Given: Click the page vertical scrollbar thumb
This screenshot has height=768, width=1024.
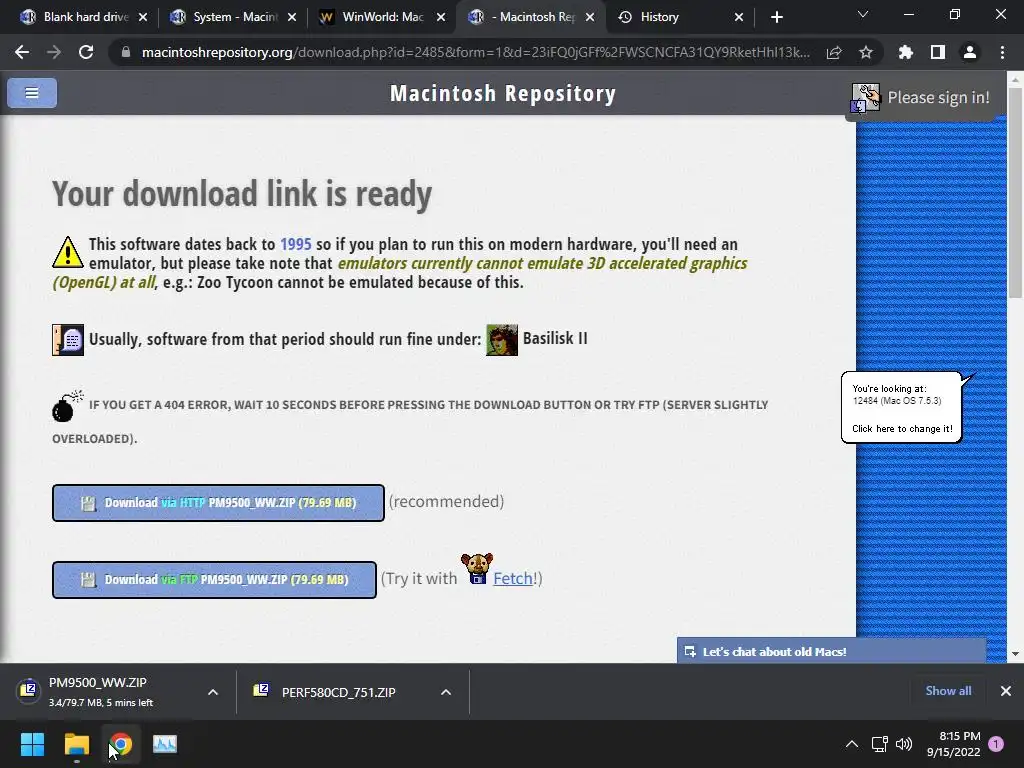Looking at the screenshot, I should (1015, 193).
